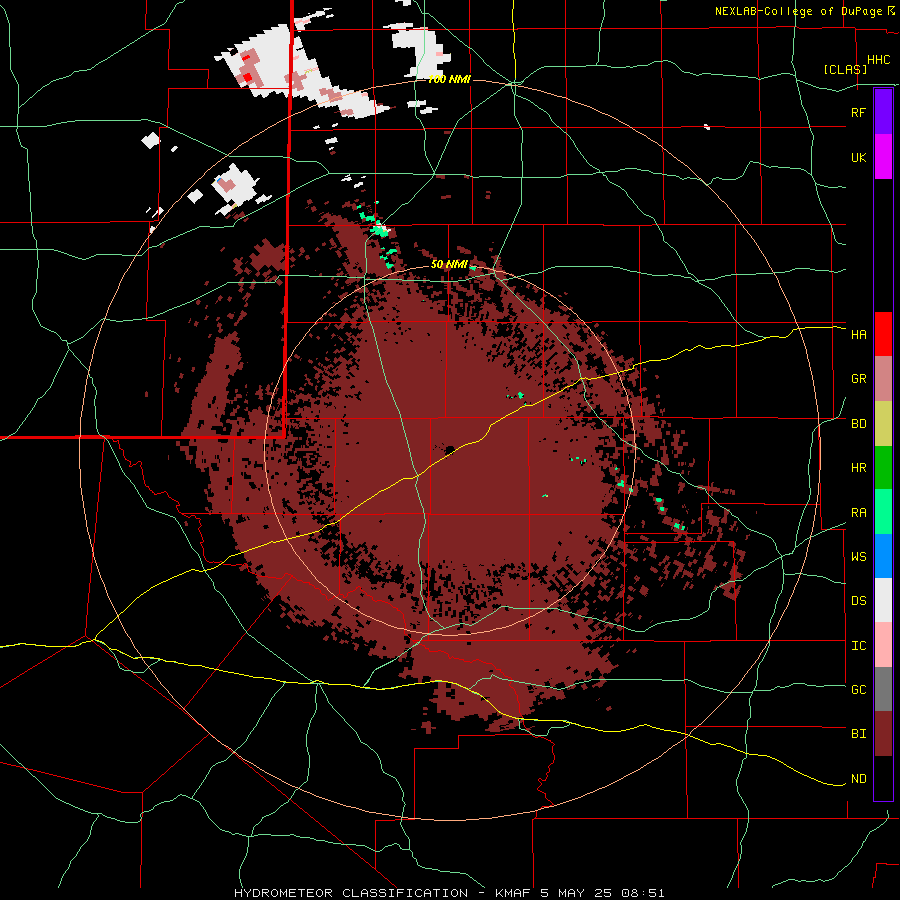The image size is (900, 900).
Task: Select the RA legend label
Action: click(858, 513)
